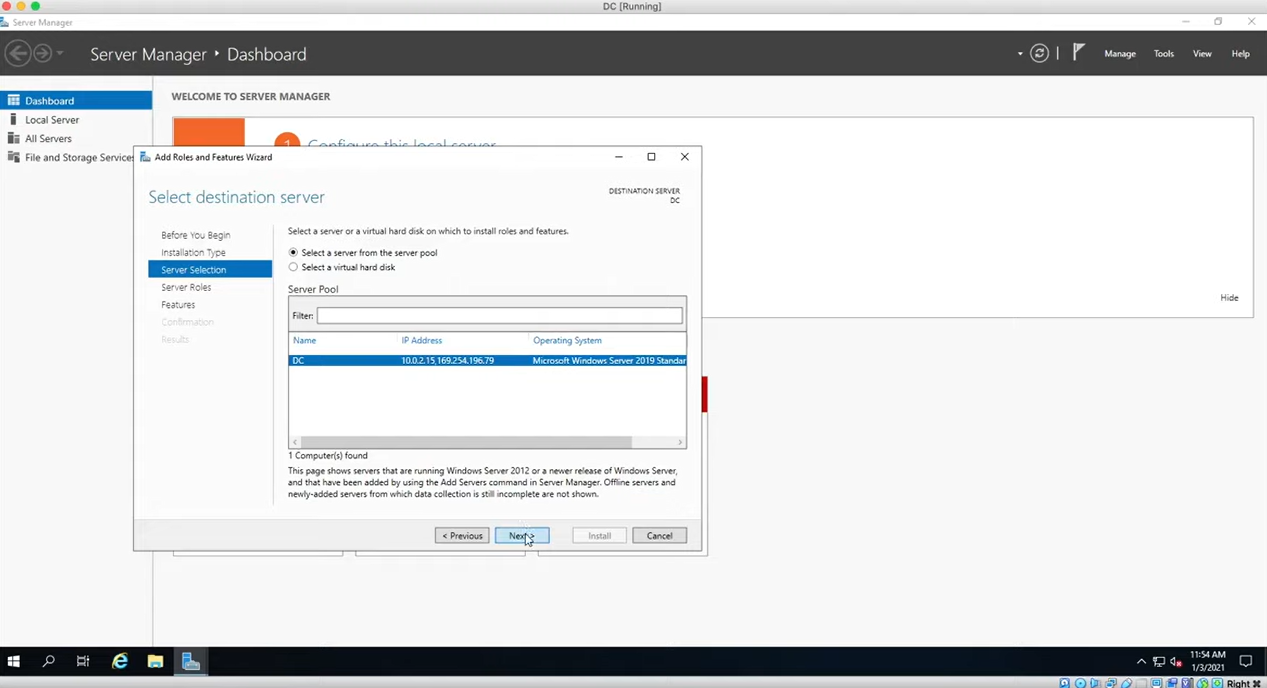Click Server Manager taskbar icon

(x=191, y=661)
